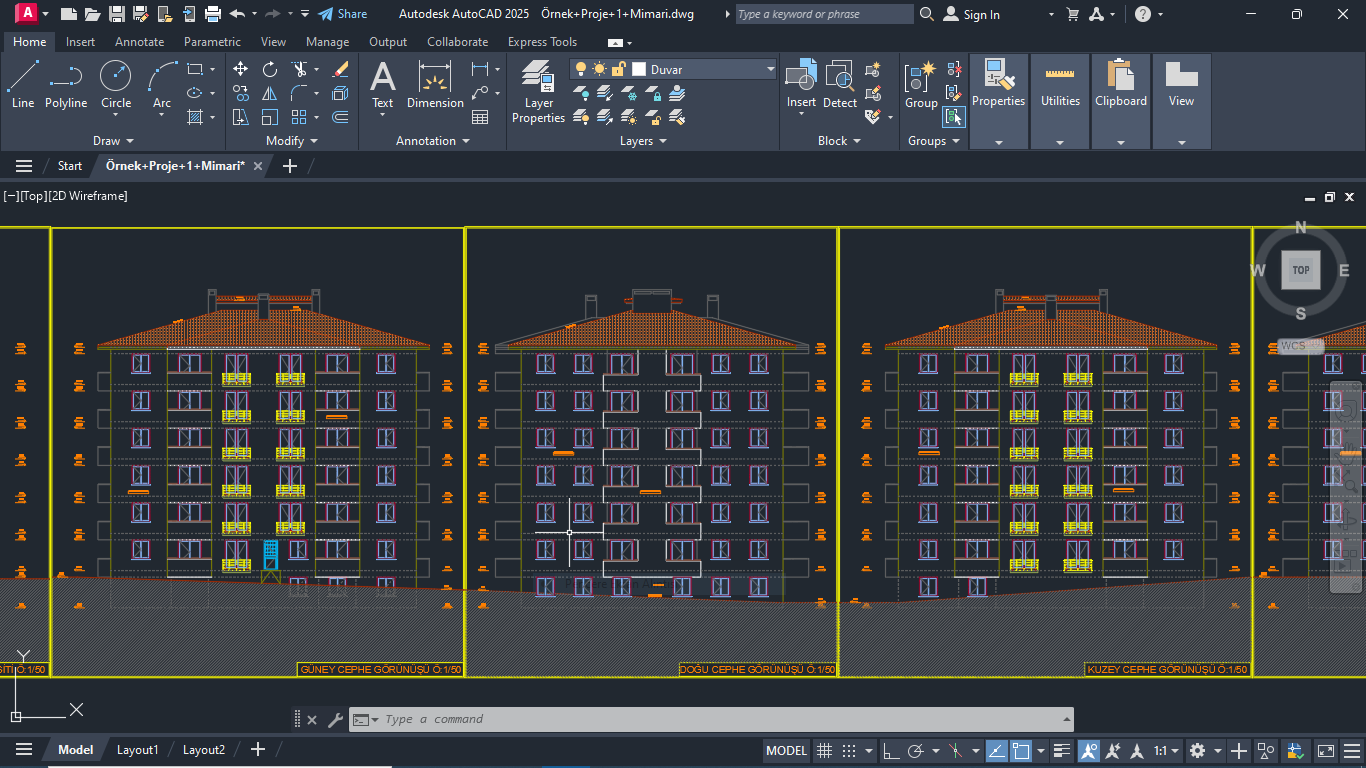Switch to the Layout1 tab
This screenshot has height=768, width=1366.
(x=137, y=750)
